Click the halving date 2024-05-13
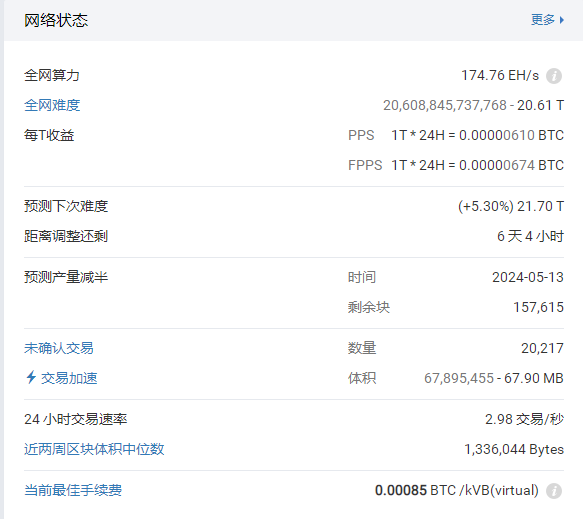 tap(528, 277)
